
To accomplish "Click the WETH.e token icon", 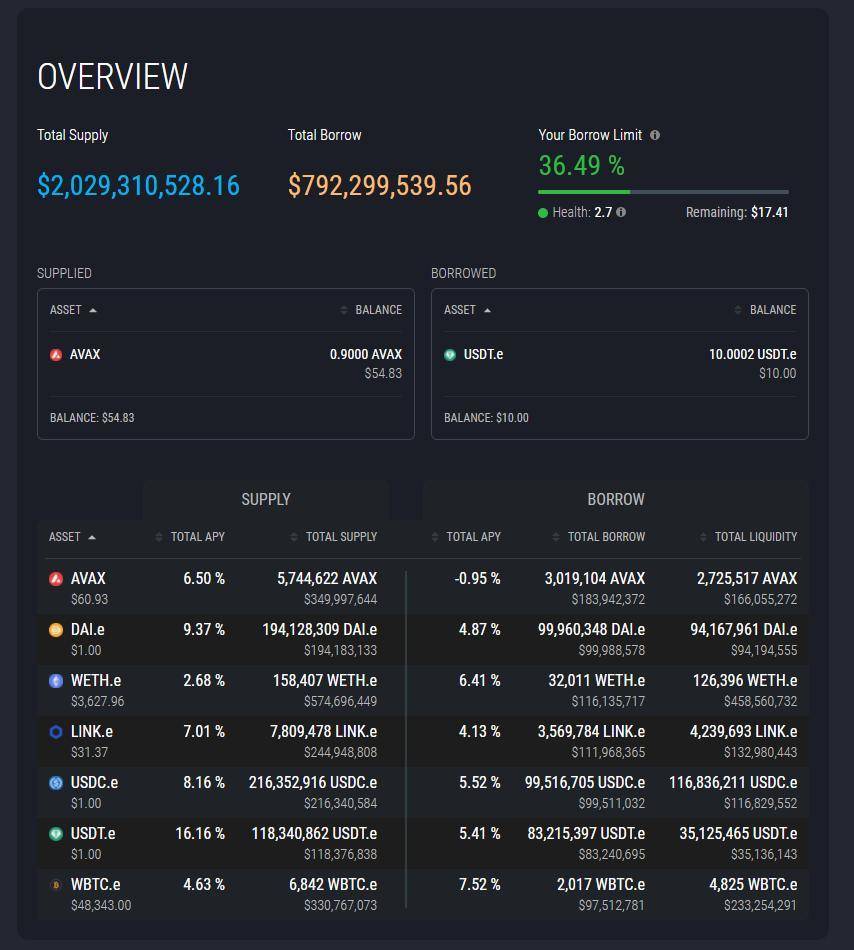I will [56, 681].
